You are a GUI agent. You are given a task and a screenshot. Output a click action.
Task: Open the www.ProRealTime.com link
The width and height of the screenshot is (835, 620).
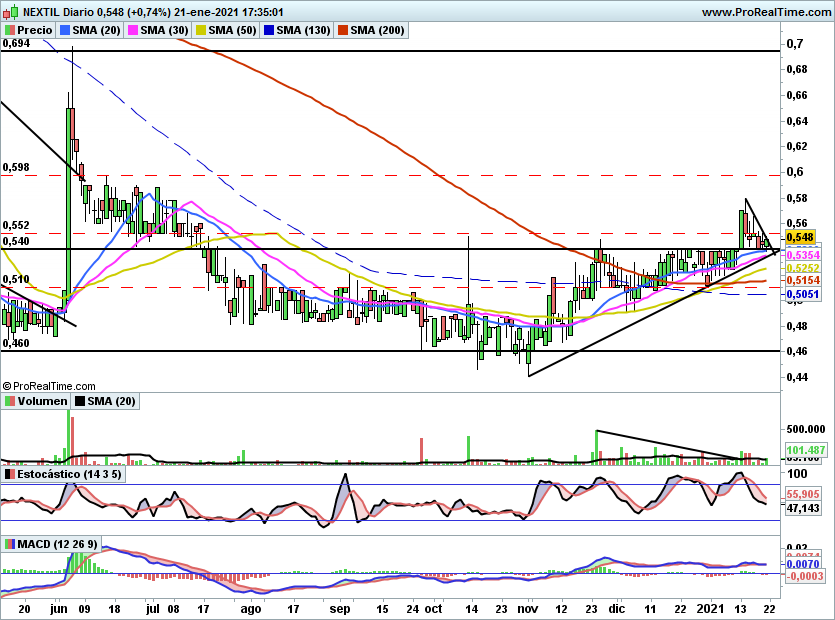pyautogui.click(x=766, y=12)
